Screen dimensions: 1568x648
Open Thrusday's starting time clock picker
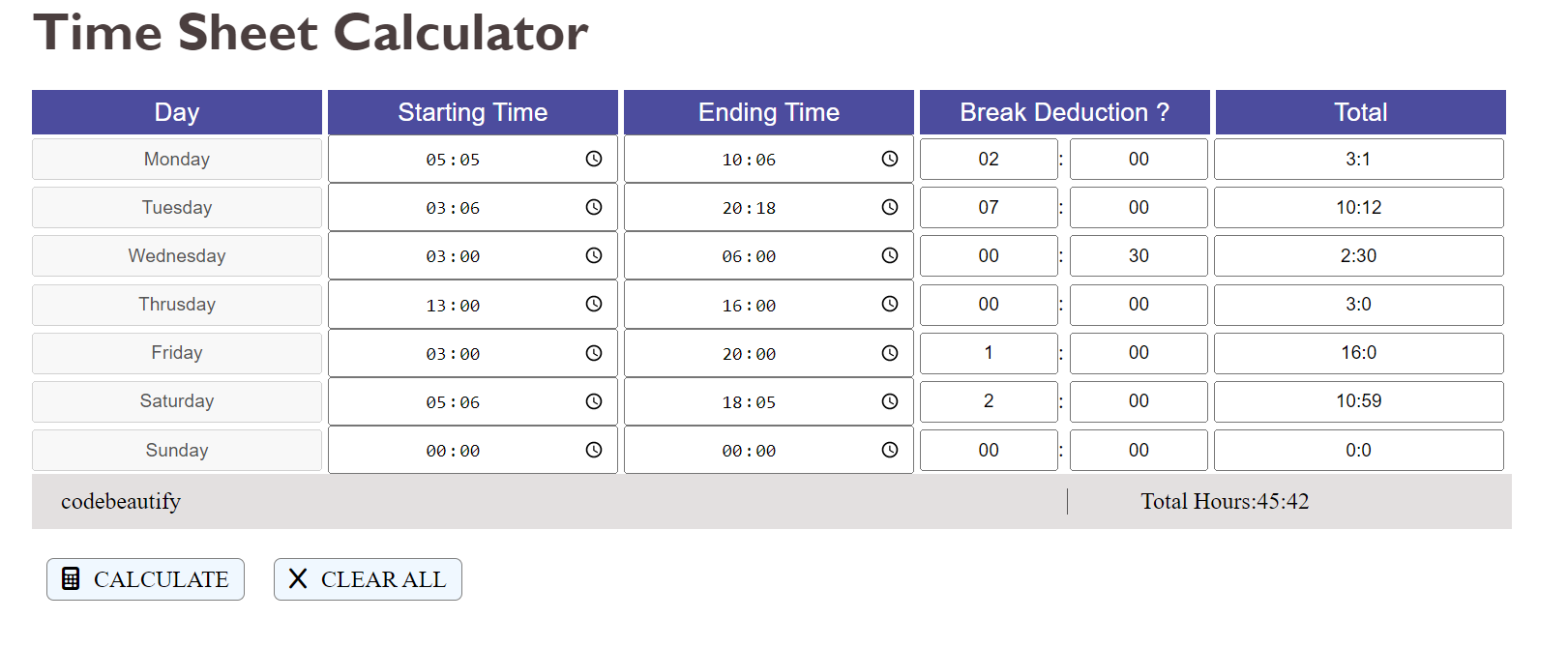(x=593, y=304)
